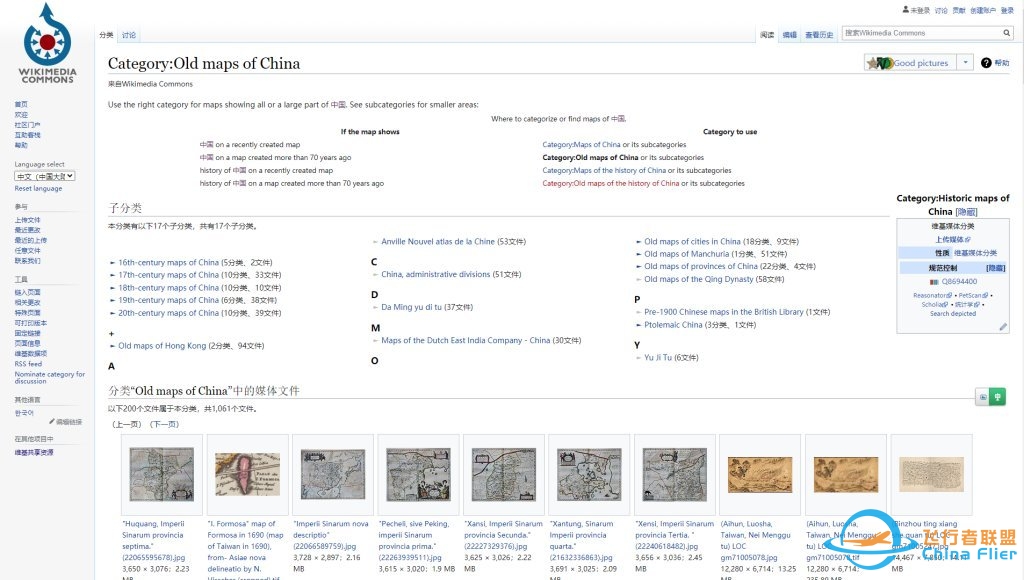
Task: Click Reset language link
Action: pyautogui.click(x=39, y=189)
